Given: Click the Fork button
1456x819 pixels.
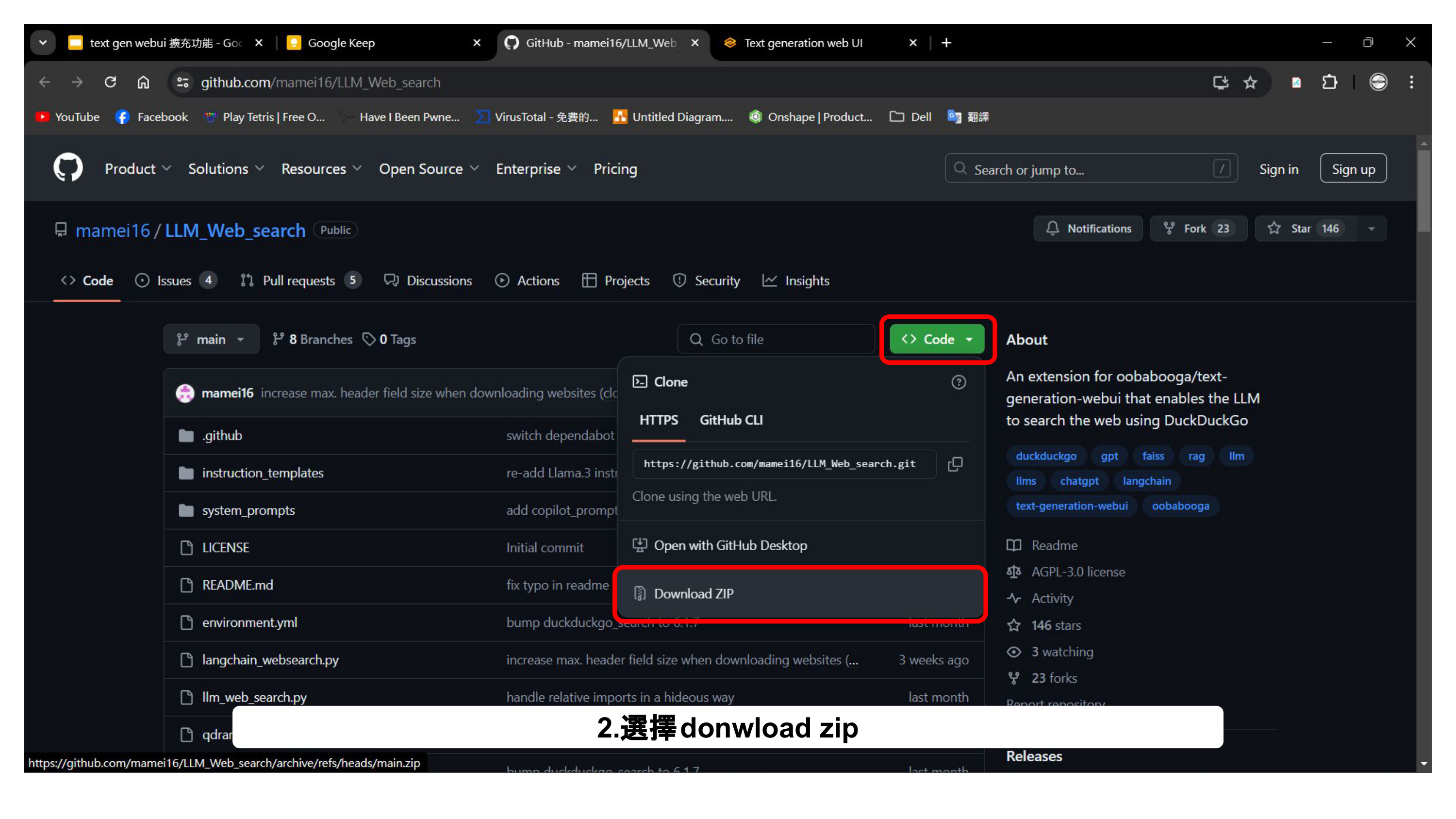Looking at the screenshot, I should pos(1198,229).
